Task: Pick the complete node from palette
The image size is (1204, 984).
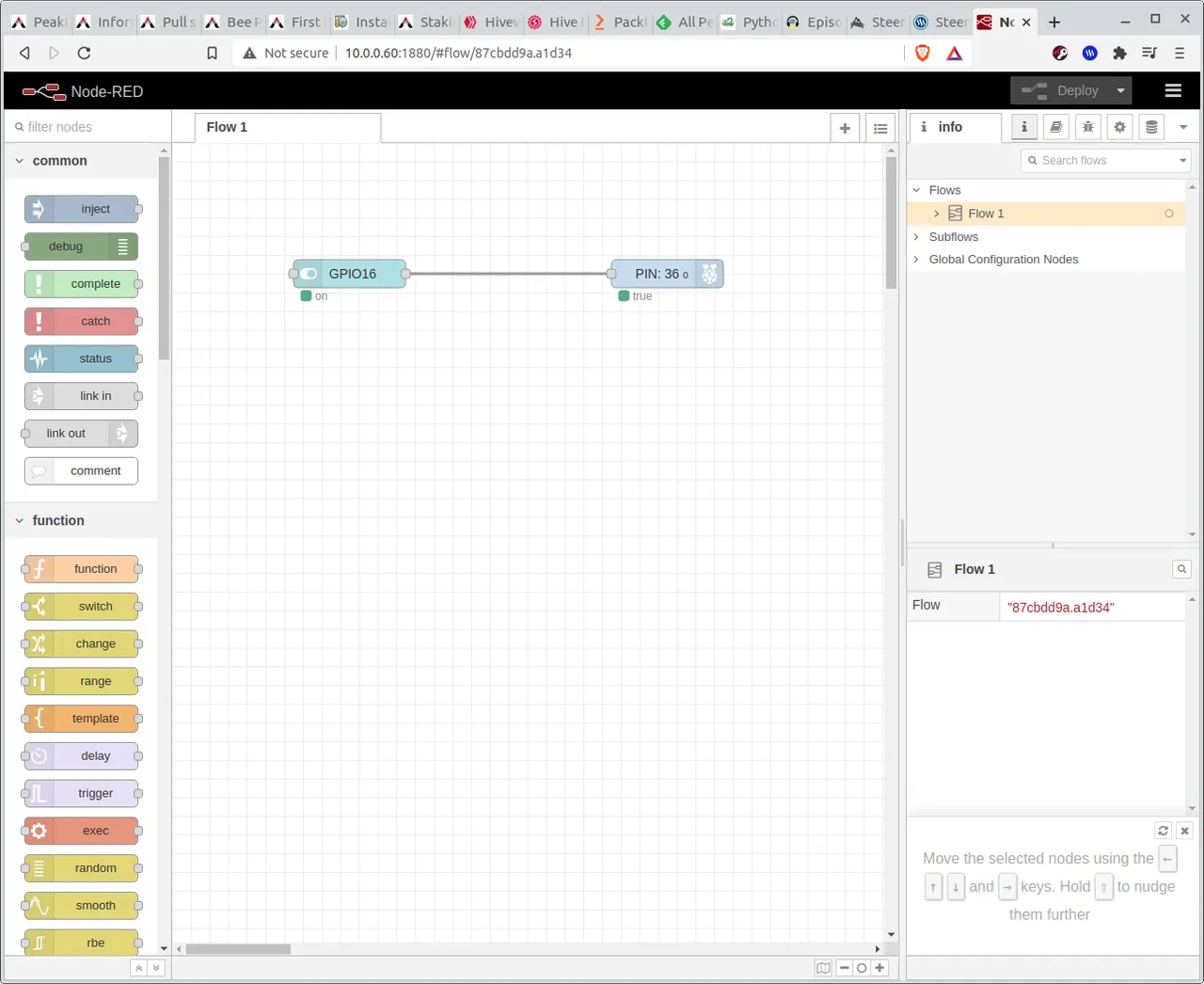Action: click(82, 284)
